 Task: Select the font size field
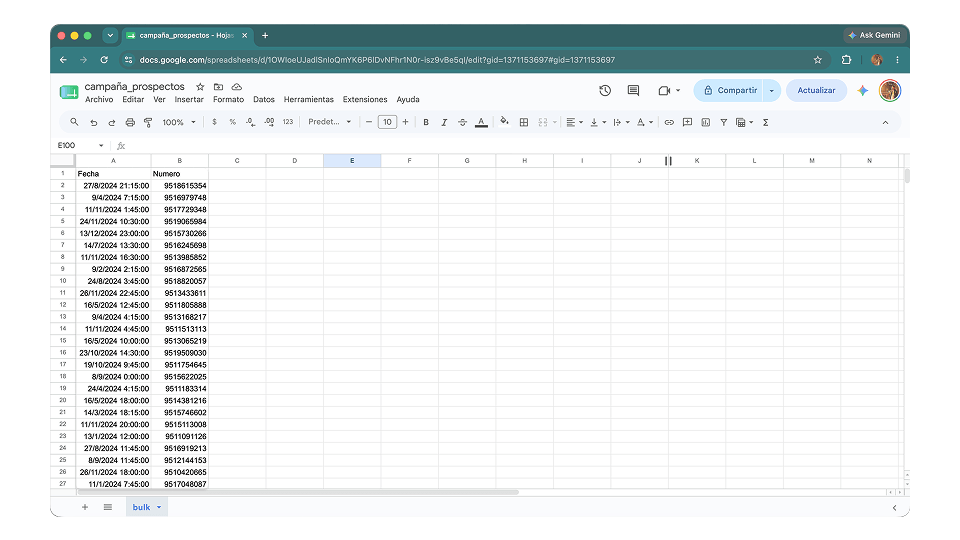[387, 122]
